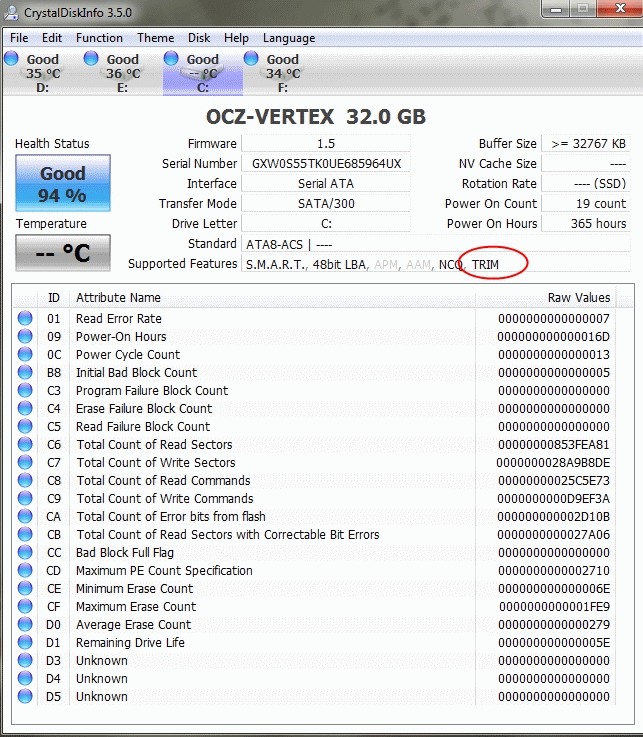The height and width of the screenshot is (737, 643).
Task: Click status icon for Read Error Rate
Action: 25,318
